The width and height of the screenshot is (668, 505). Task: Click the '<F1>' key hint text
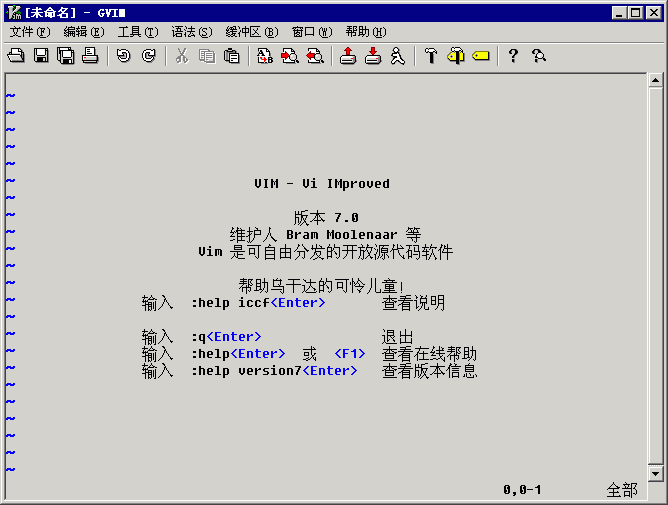point(350,354)
